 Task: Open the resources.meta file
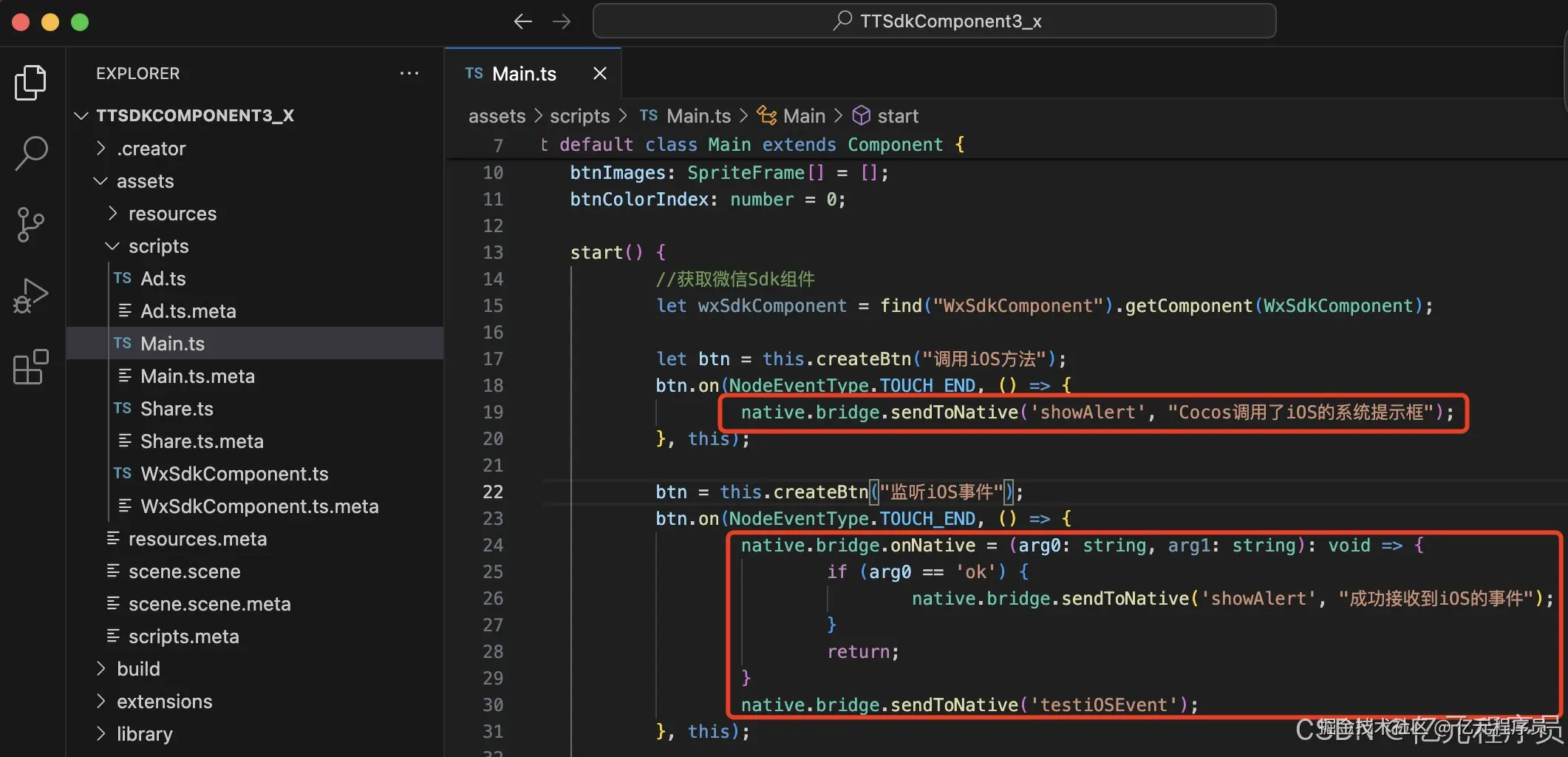pos(255,539)
